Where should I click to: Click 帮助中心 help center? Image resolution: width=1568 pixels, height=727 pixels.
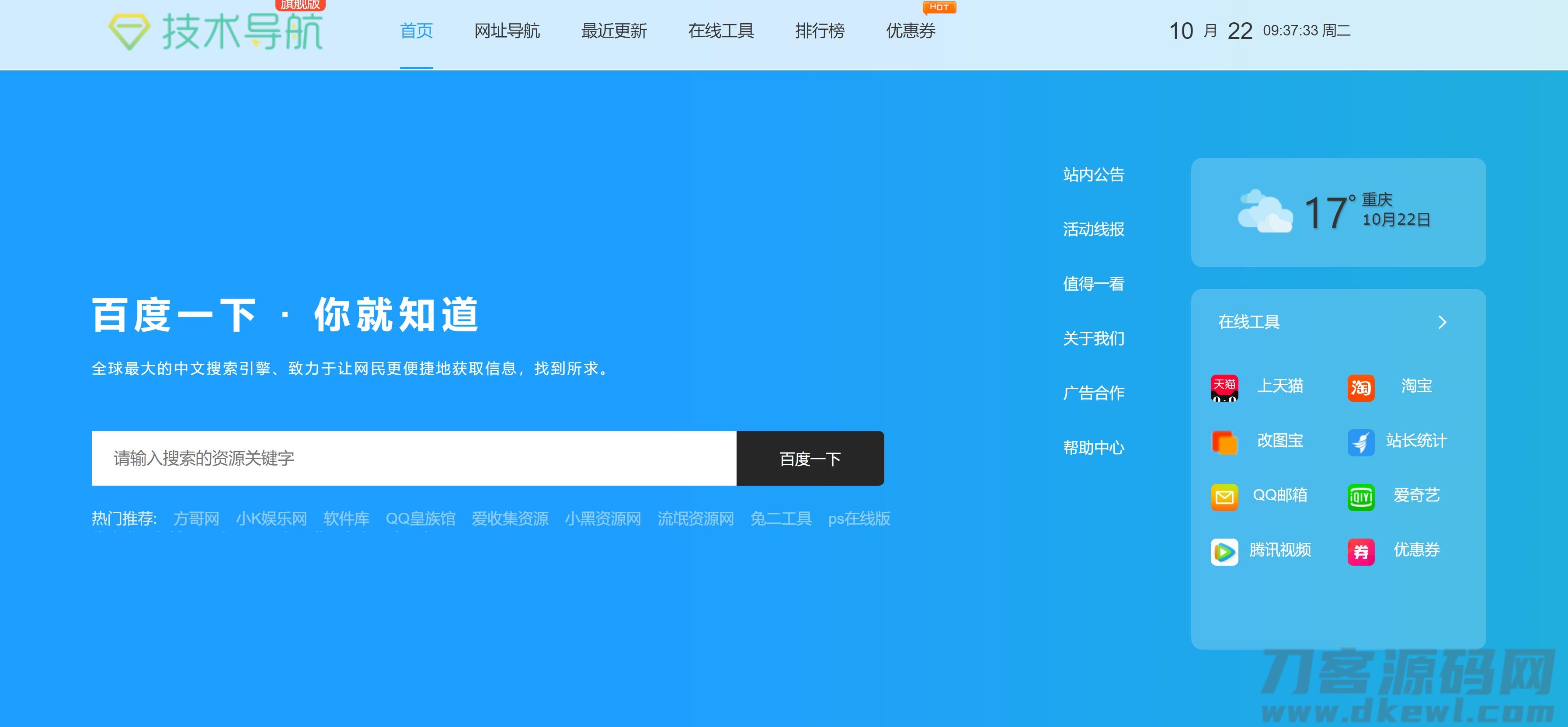point(1094,448)
